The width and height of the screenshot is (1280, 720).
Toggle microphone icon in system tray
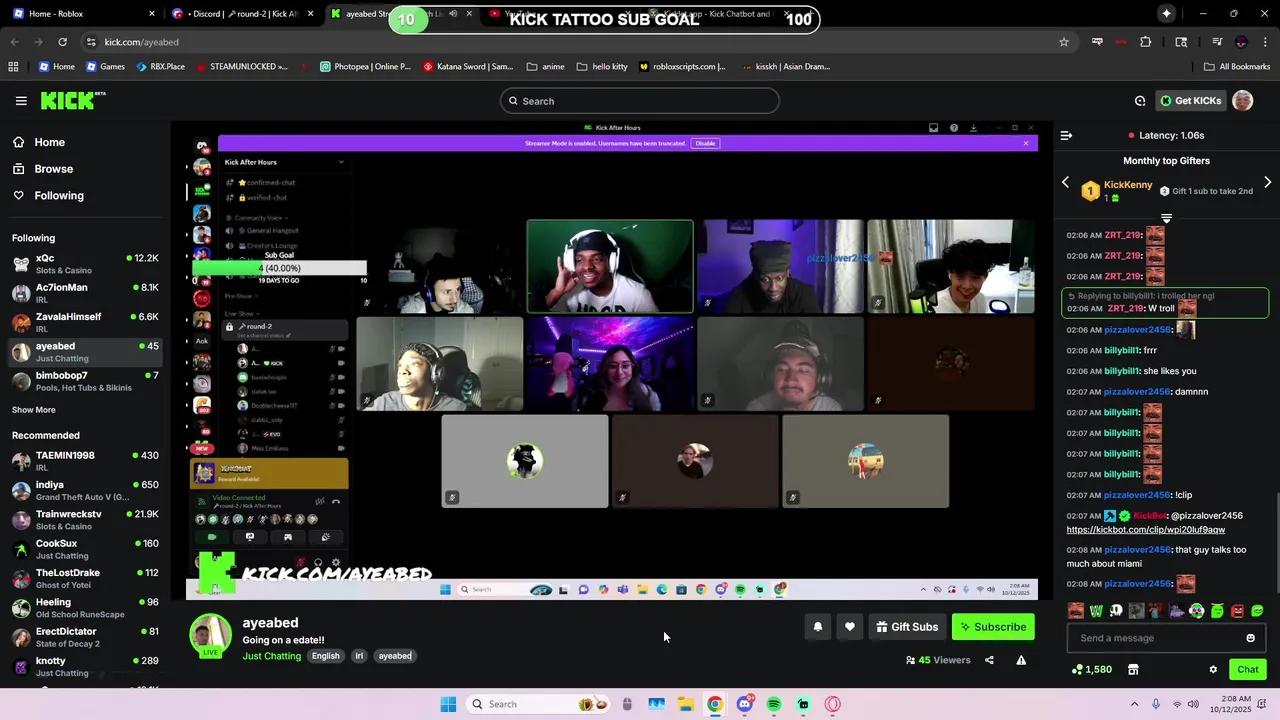[1156, 704]
